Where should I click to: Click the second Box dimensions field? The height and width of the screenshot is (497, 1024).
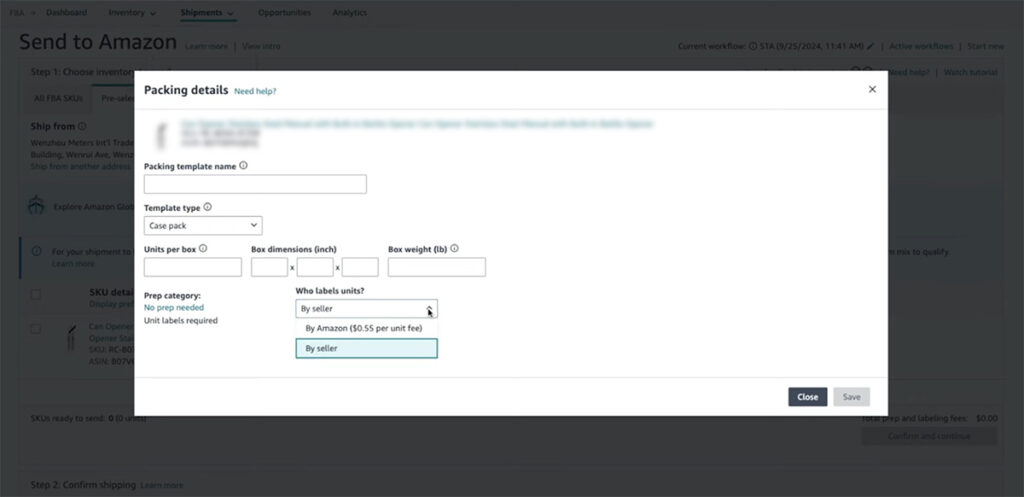[315, 267]
